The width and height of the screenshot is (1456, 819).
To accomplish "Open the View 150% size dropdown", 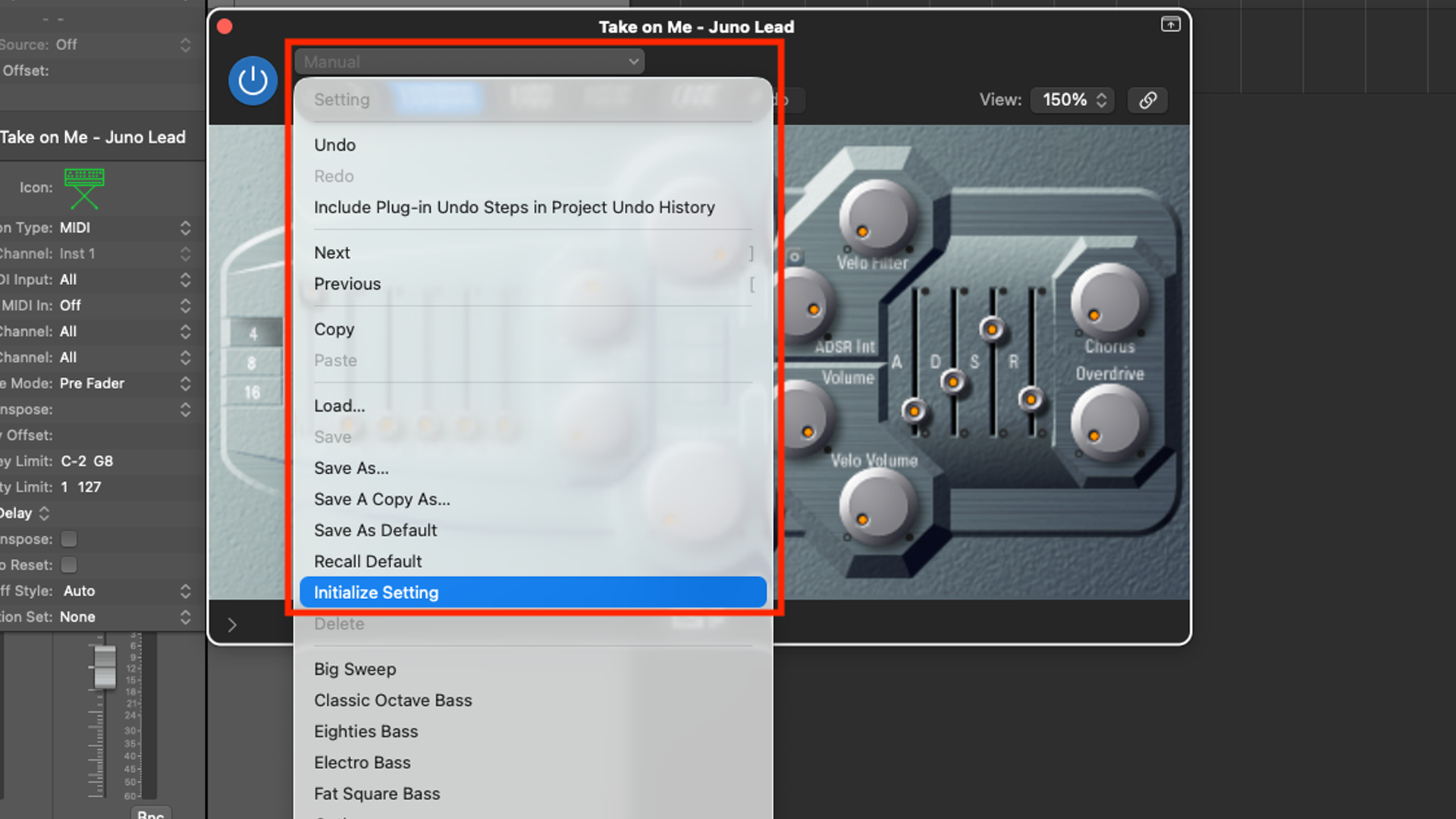I will [1072, 100].
